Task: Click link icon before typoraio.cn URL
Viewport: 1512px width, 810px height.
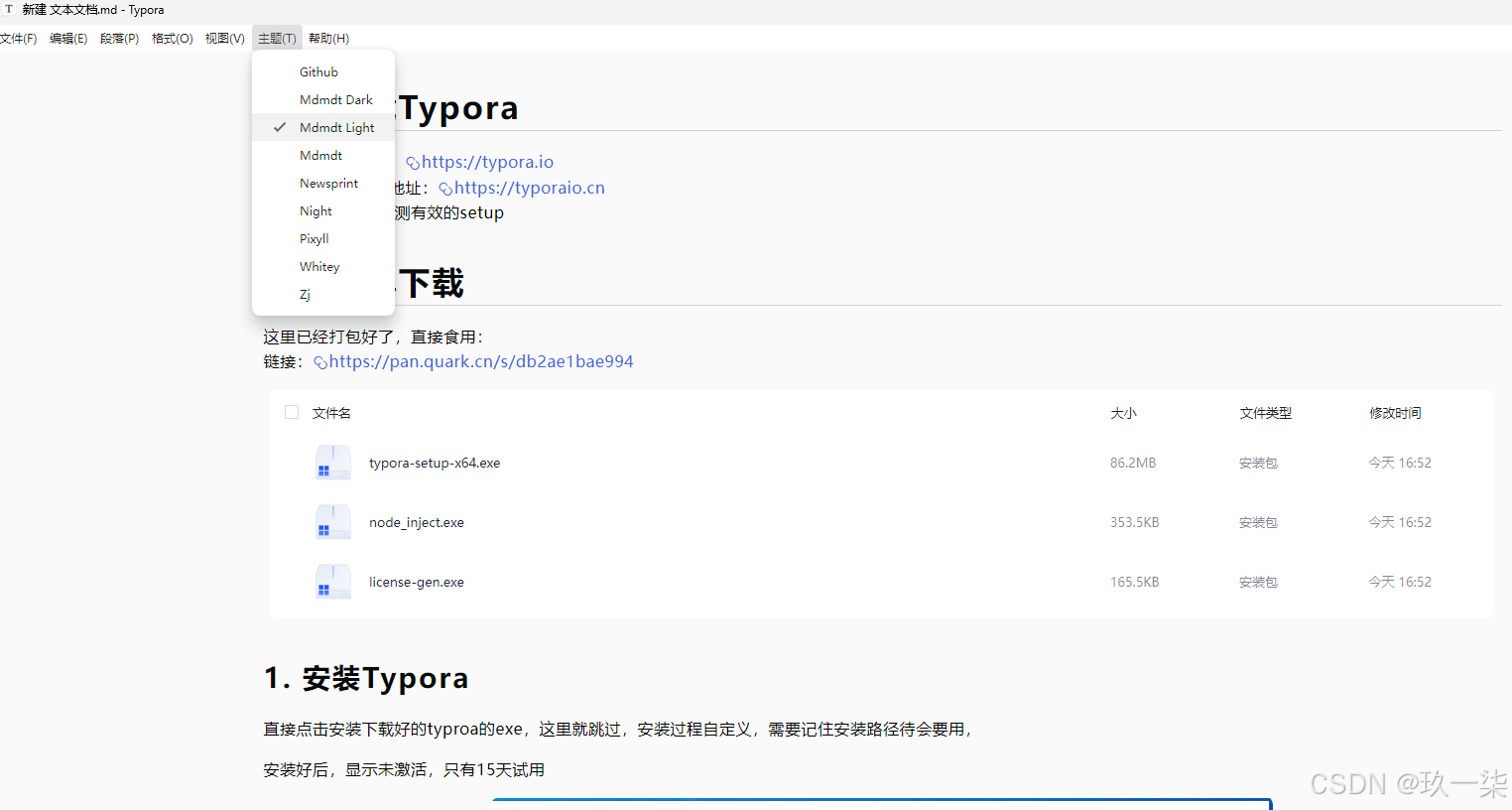Action: (445, 189)
